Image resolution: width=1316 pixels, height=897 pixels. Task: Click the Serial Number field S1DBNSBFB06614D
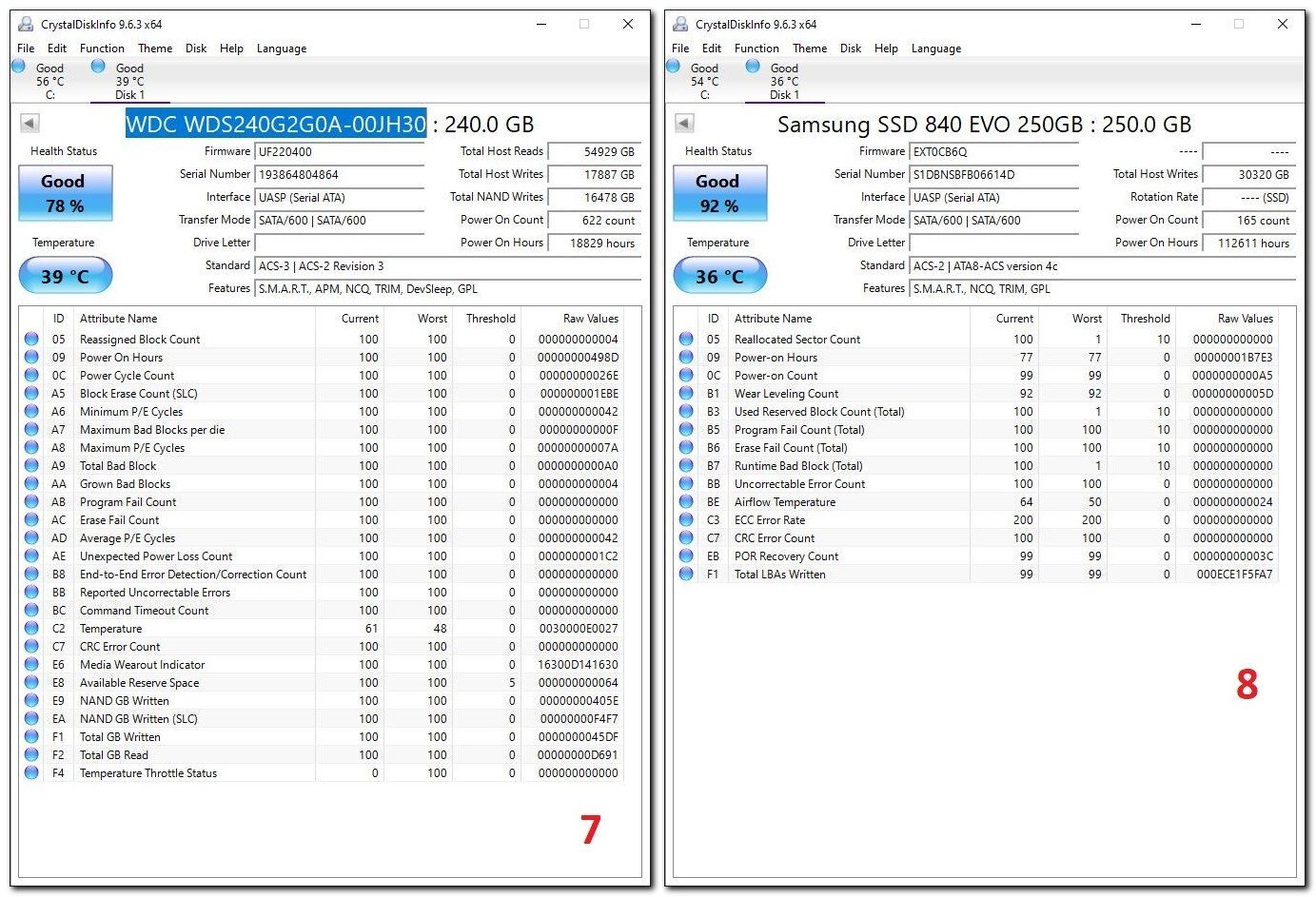point(994,175)
